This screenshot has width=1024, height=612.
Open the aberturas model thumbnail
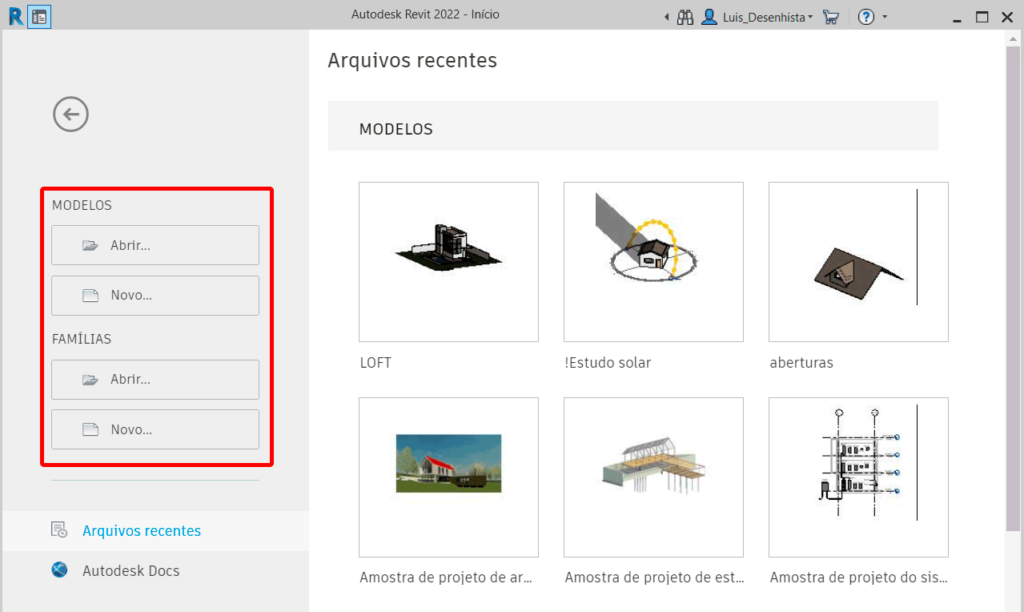[x=859, y=262]
